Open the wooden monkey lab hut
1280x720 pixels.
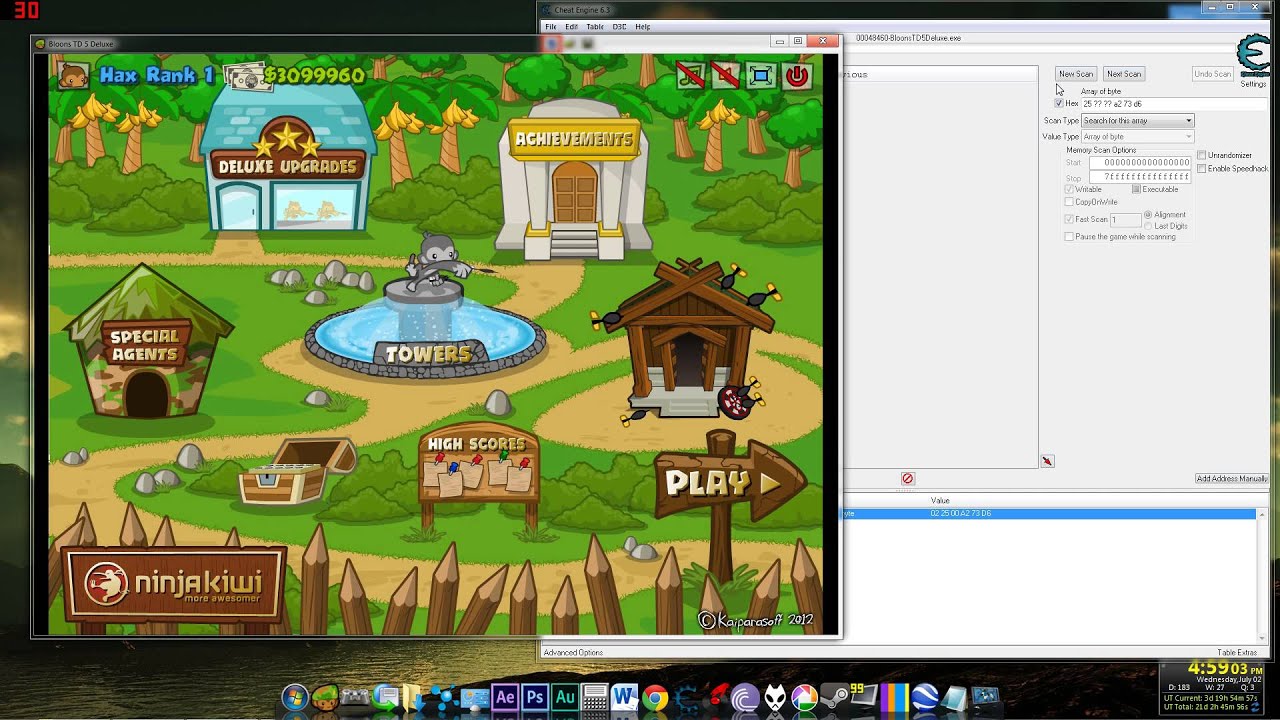[x=690, y=340]
